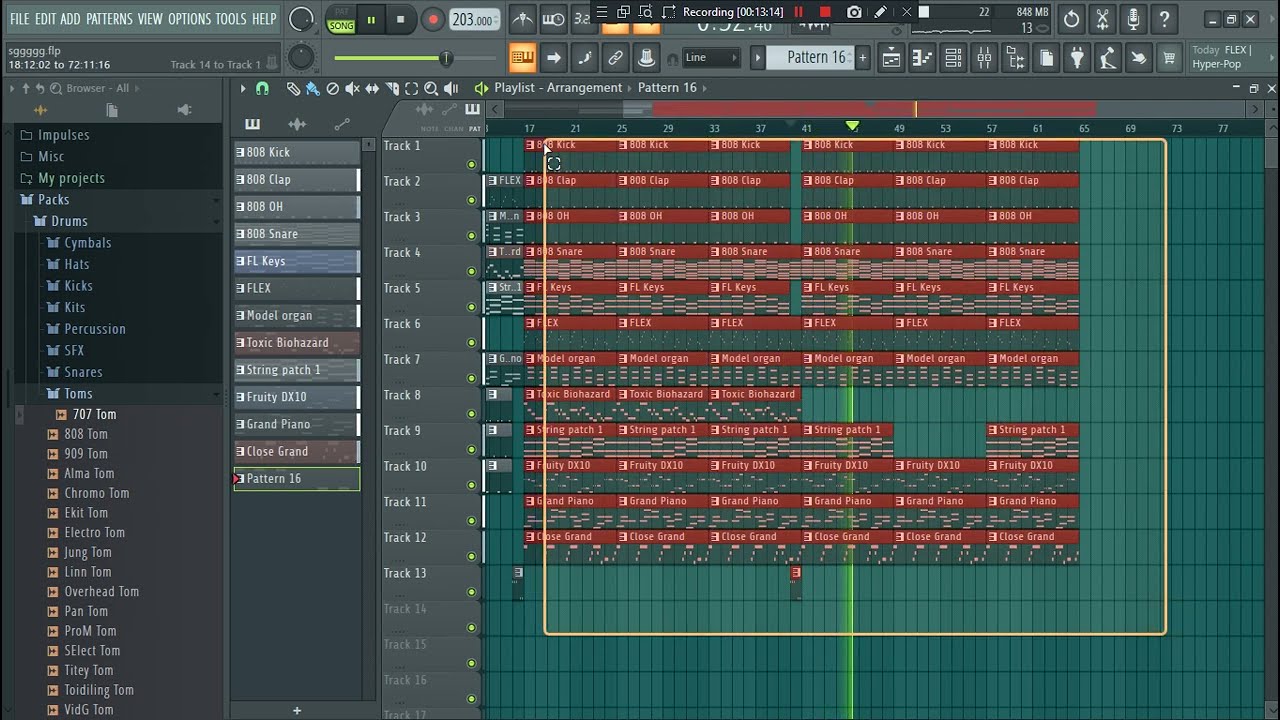Open the OPTIONS menu
Image resolution: width=1280 pixels, height=720 pixels.
click(189, 19)
